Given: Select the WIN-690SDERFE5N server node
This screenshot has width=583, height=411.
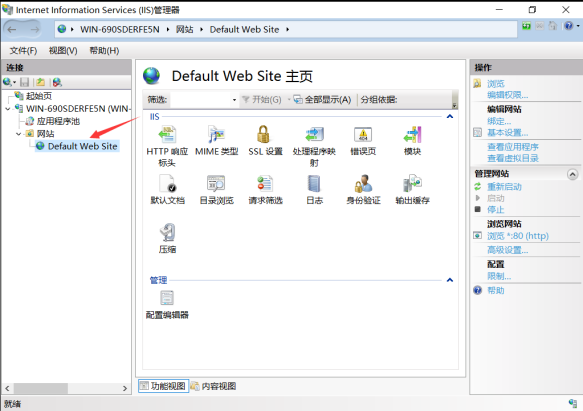Looking at the screenshot, I should click(78, 109).
